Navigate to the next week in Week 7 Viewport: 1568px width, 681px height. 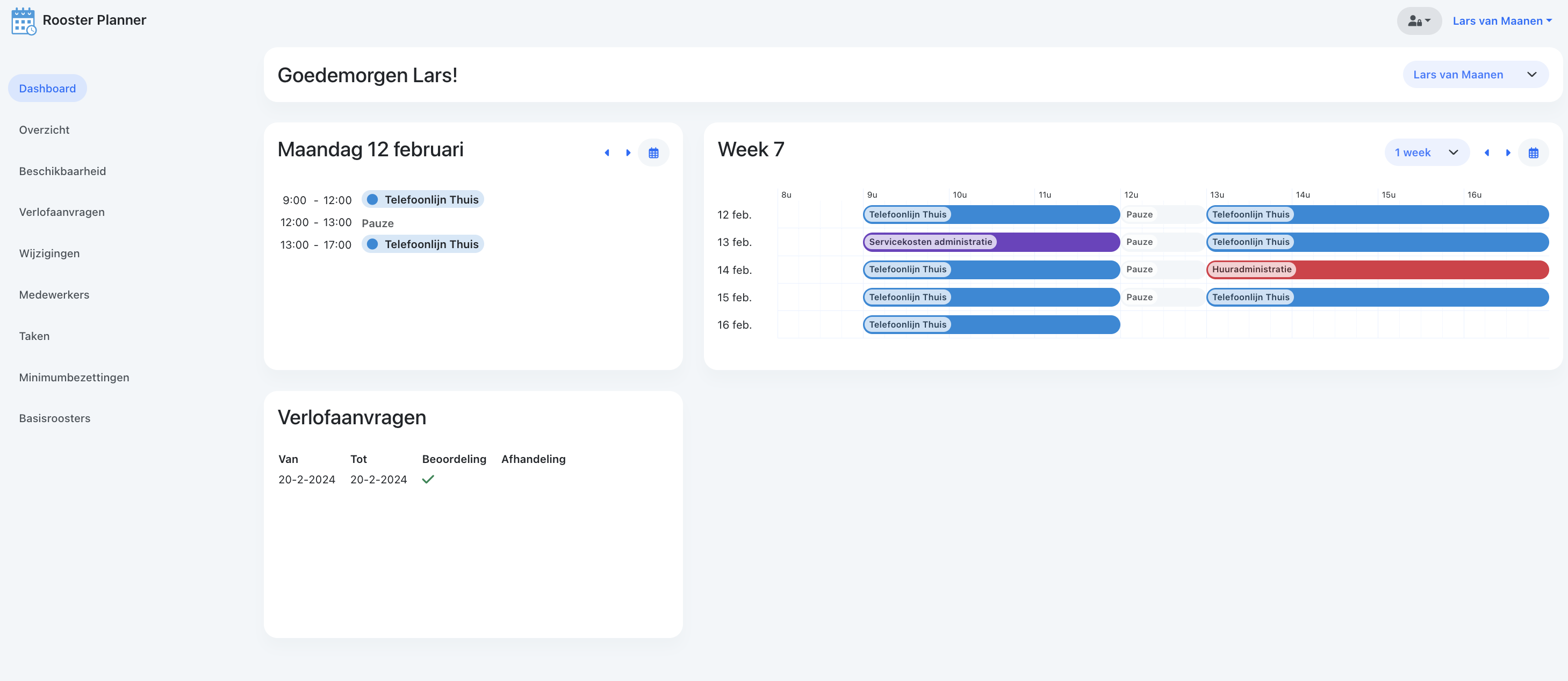1508,152
